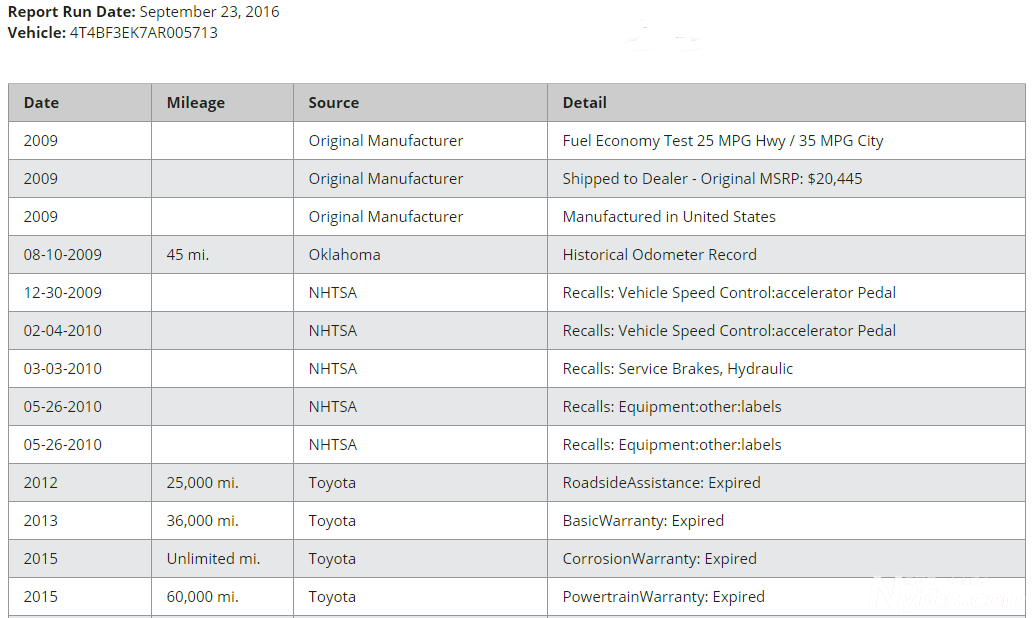Click the Source column header
This screenshot has width=1033, height=618.
click(x=333, y=103)
